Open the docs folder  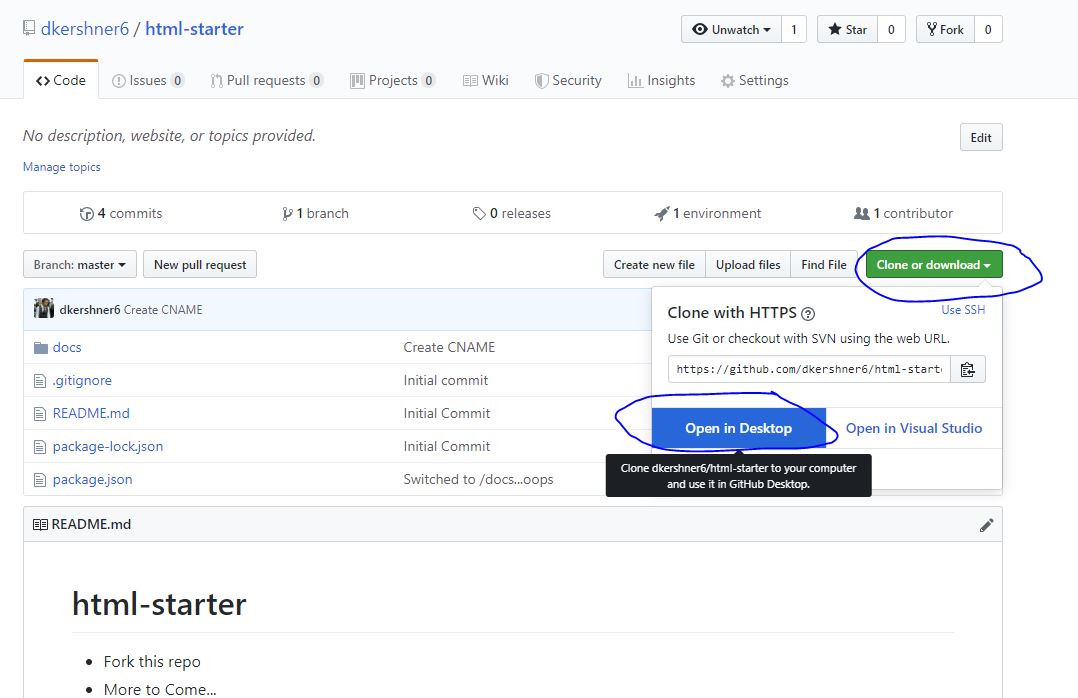pos(66,347)
